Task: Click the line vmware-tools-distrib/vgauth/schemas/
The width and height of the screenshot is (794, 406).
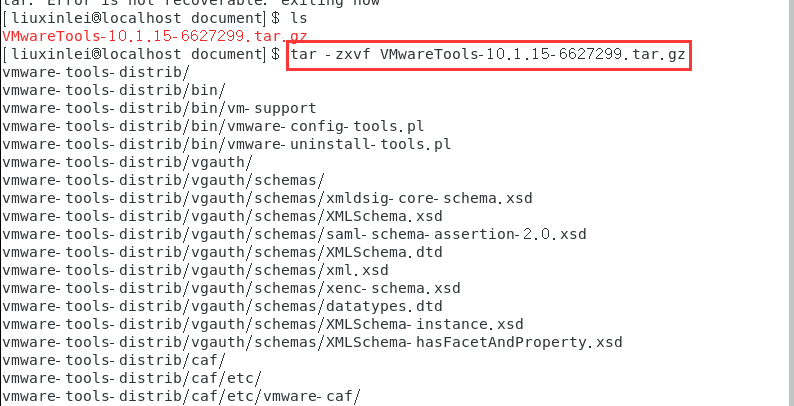Action: pyautogui.click(x=164, y=180)
